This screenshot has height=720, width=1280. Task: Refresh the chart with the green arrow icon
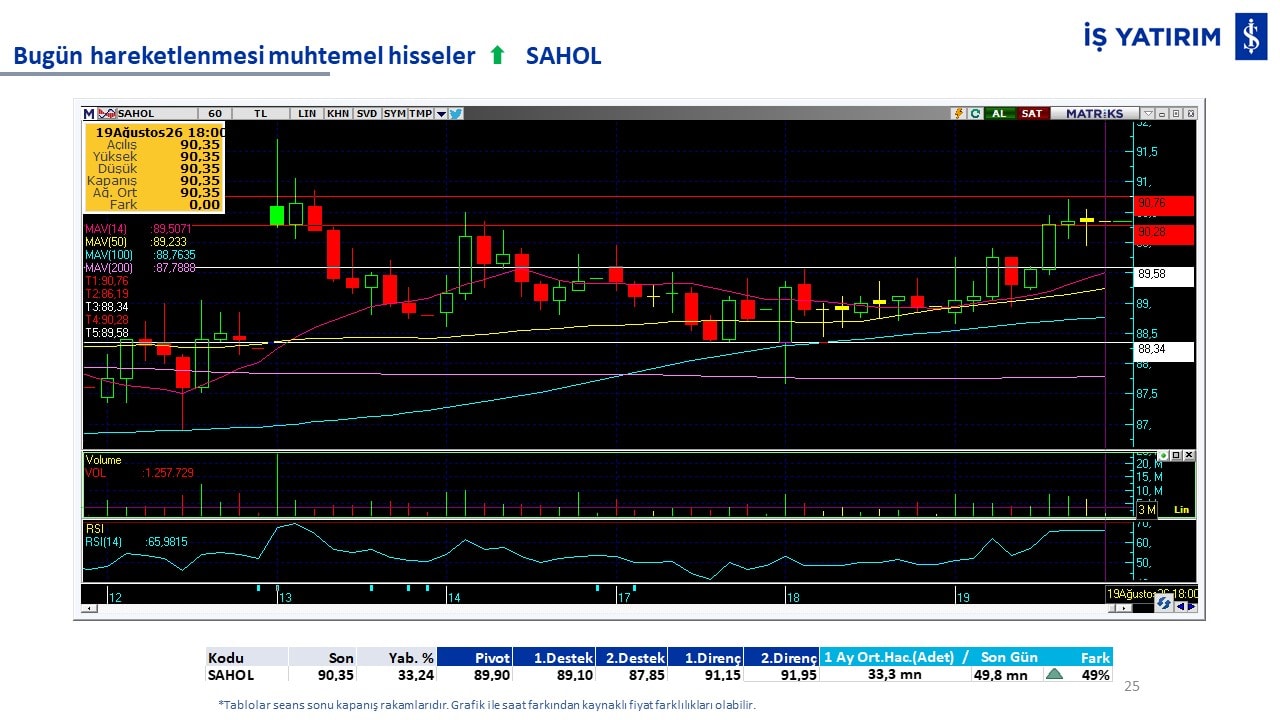975,114
